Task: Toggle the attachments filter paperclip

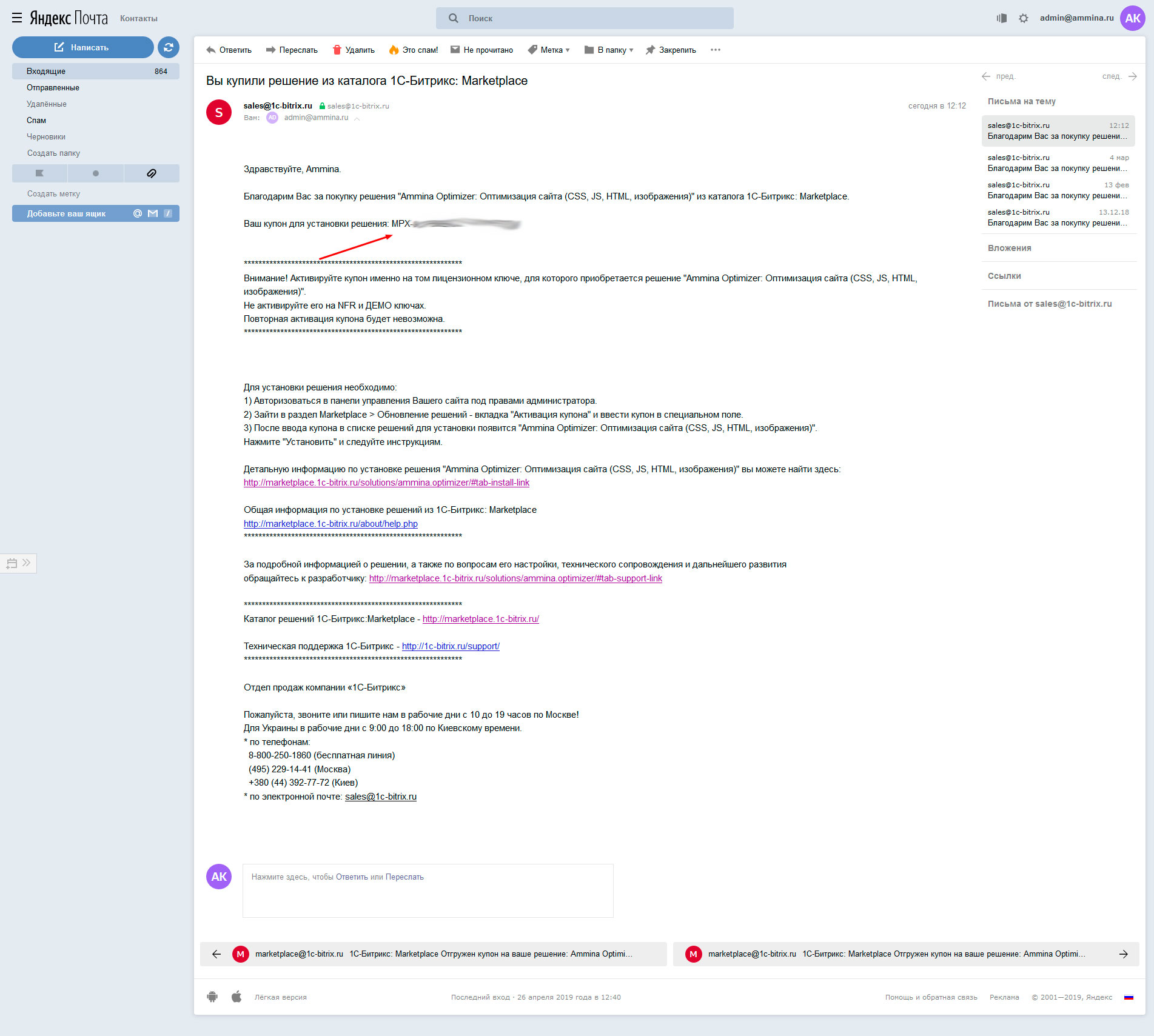Action: click(x=152, y=173)
